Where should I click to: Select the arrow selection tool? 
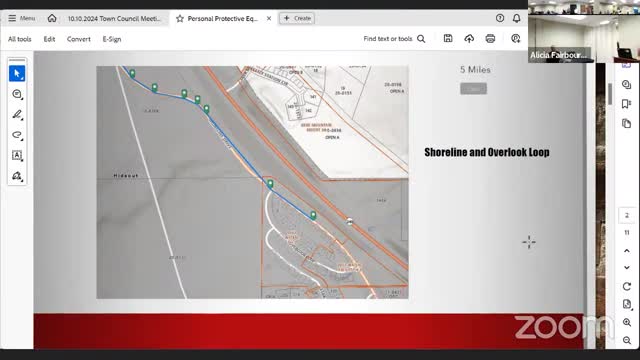[17, 73]
